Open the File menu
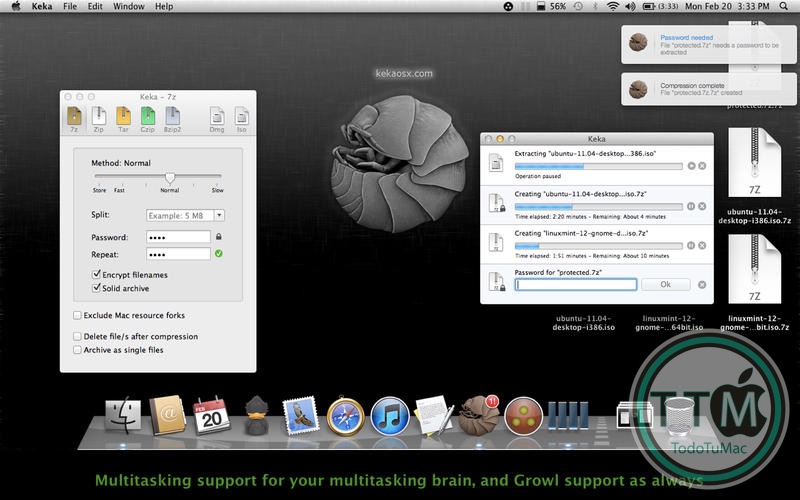 [70, 6]
